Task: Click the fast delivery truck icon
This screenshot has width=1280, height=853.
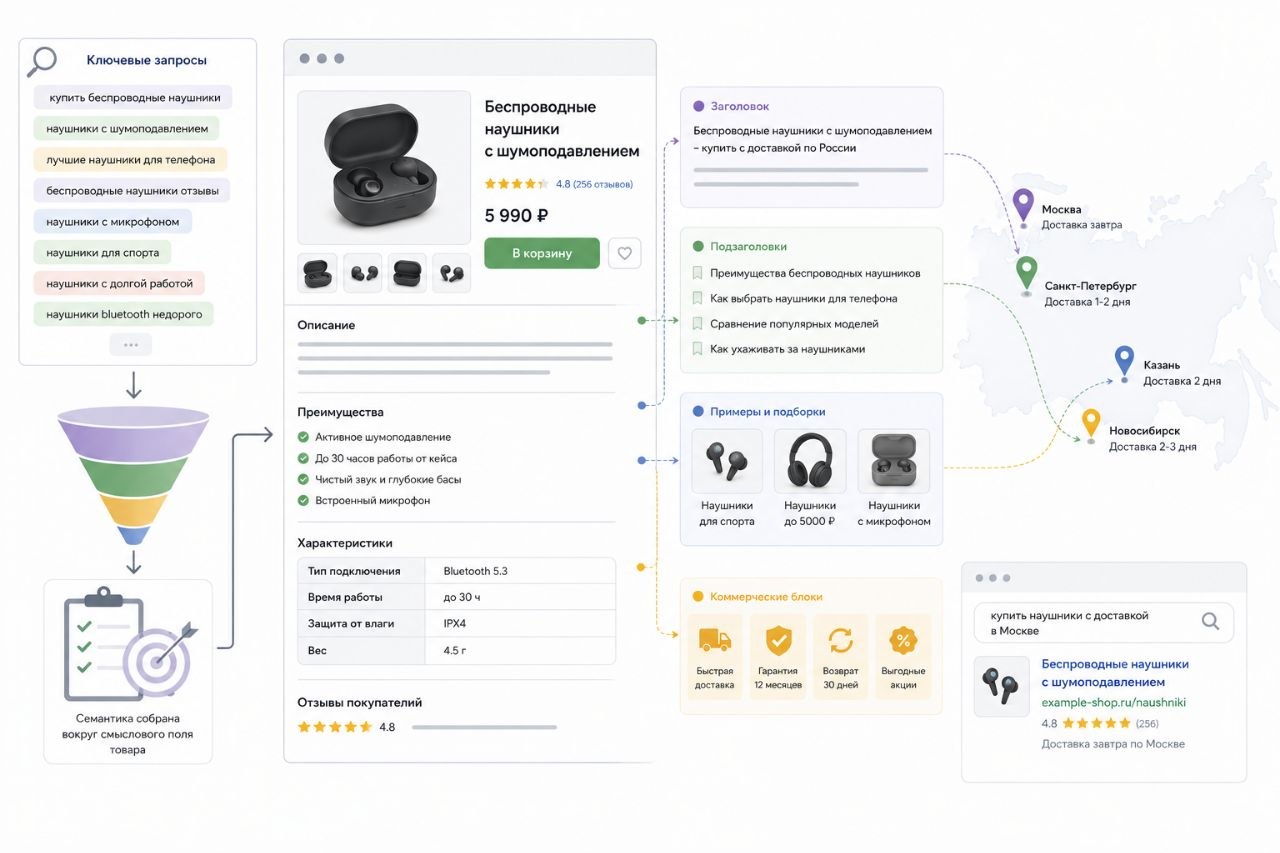Action: (714, 640)
